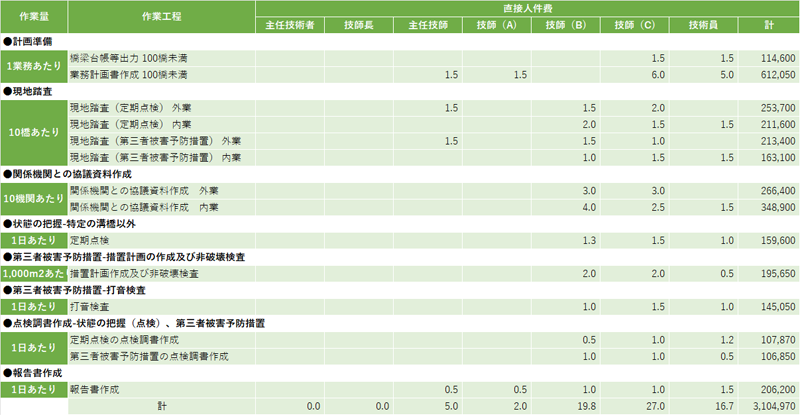Click the 1業務あたり label cell
Image resolution: width=800 pixels, height=415 pixels.
click(34, 66)
